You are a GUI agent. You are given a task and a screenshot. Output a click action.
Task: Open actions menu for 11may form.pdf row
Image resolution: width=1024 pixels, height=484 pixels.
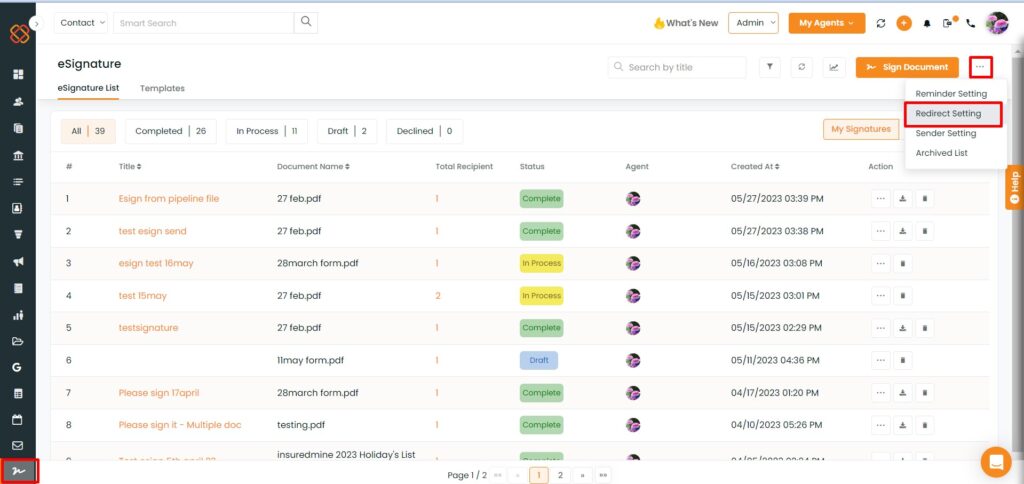[880, 360]
